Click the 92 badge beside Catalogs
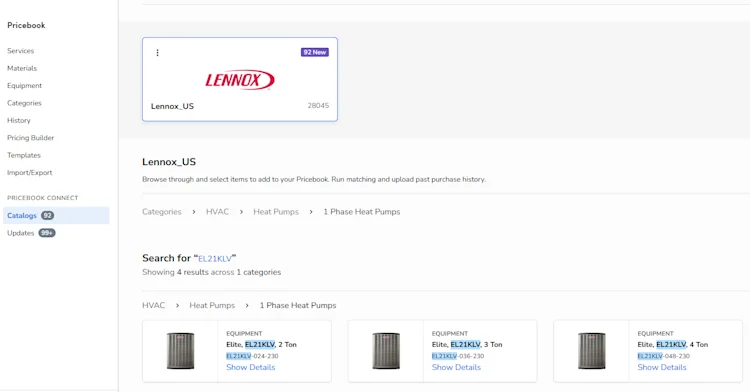The width and height of the screenshot is (750, 392). [47, 216]
